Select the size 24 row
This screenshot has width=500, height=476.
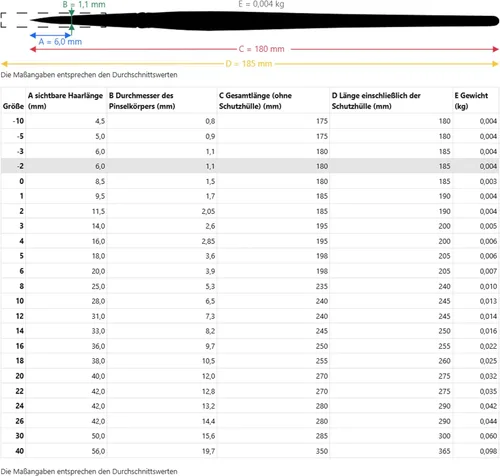pyautogui.click(x=250, y=406)
